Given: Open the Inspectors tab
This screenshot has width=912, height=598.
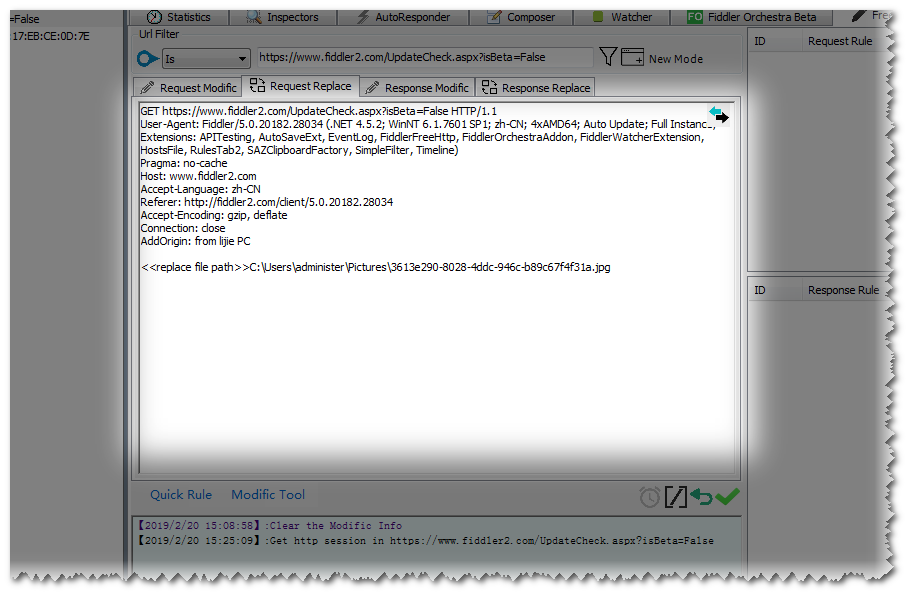Looking at the screenshot, I should pyautogui.click(x=283, y=17).
